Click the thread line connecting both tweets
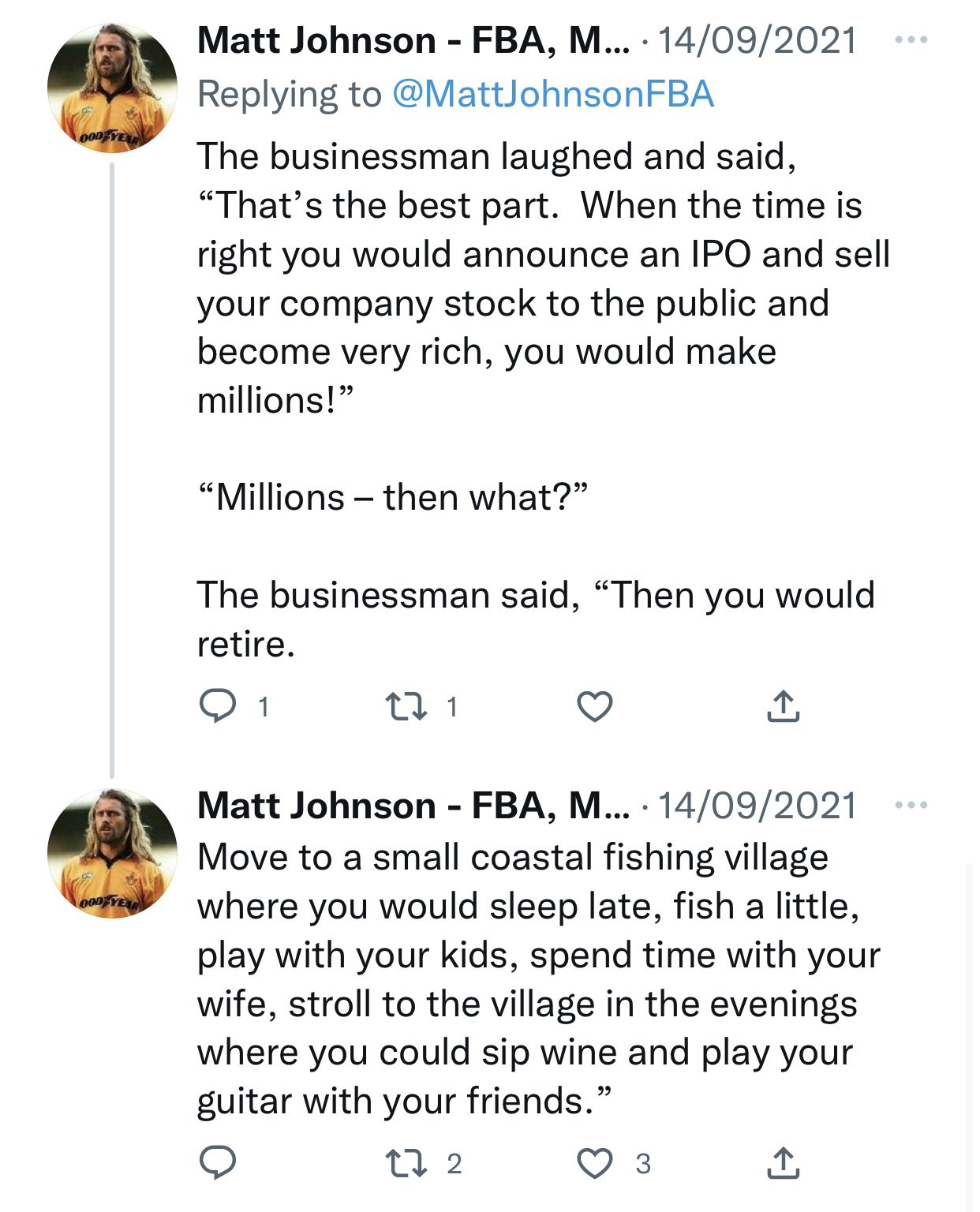Image resolution: width=980 pixels, height=1212 pixels. (112, 473)
